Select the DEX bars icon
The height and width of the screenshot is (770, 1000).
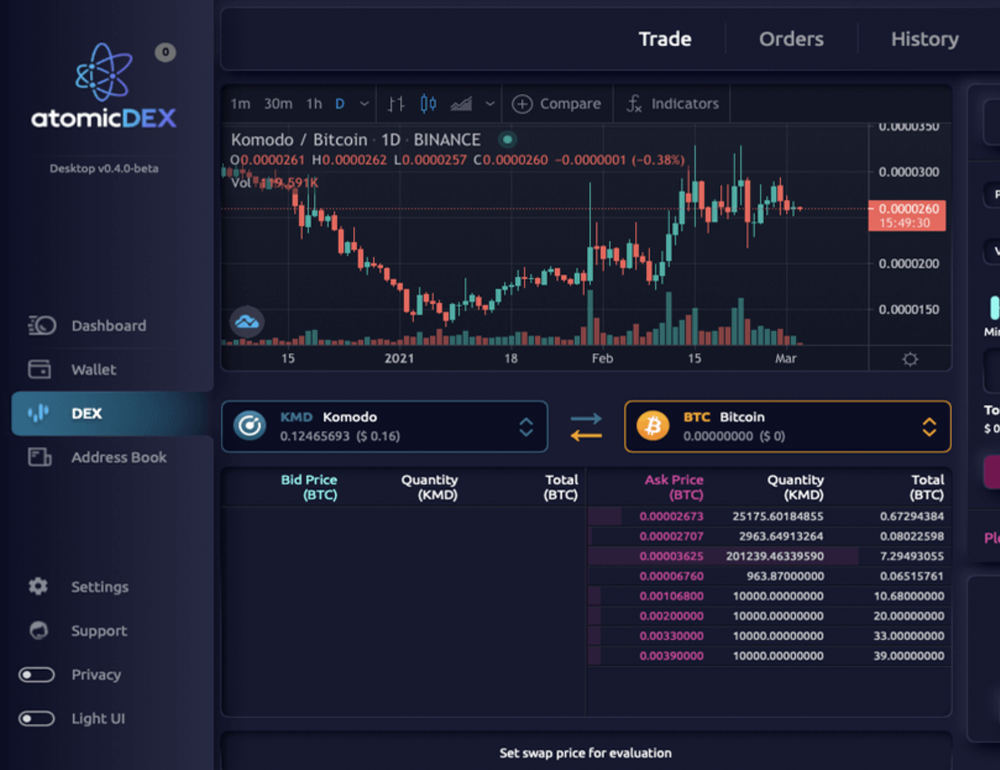click(x=38, y=413)
